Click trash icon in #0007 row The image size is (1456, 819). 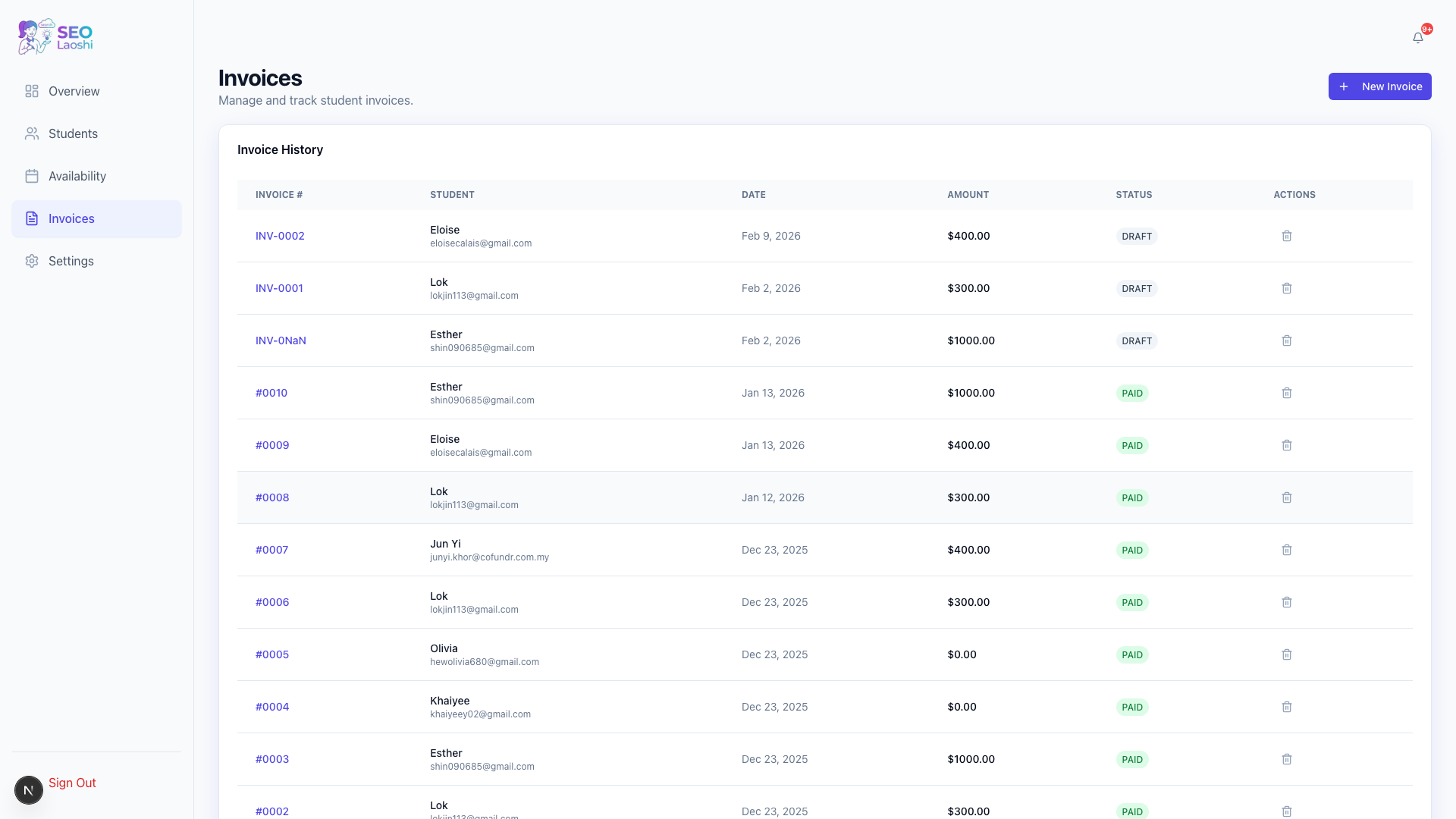click(1286, 550)
